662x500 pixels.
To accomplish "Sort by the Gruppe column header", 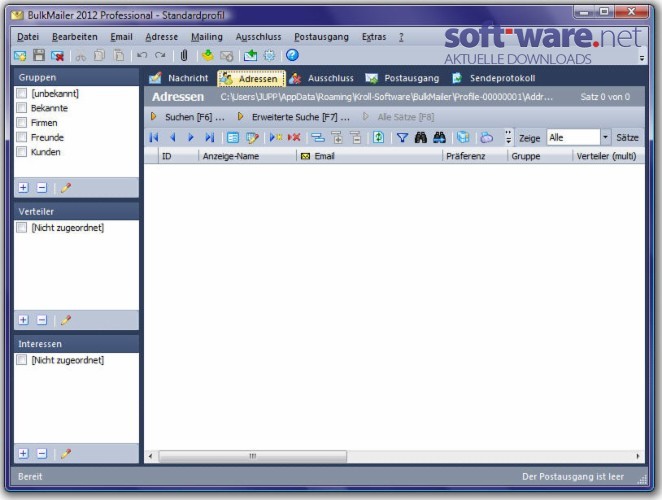I will coord(540,156).
